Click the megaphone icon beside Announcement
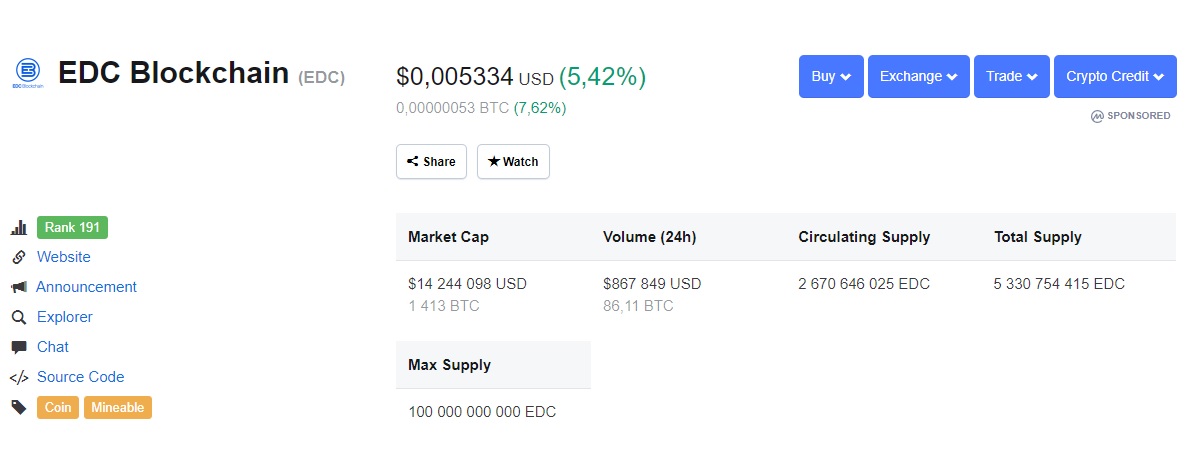1193x473 pixels. (x=19, y=287)
